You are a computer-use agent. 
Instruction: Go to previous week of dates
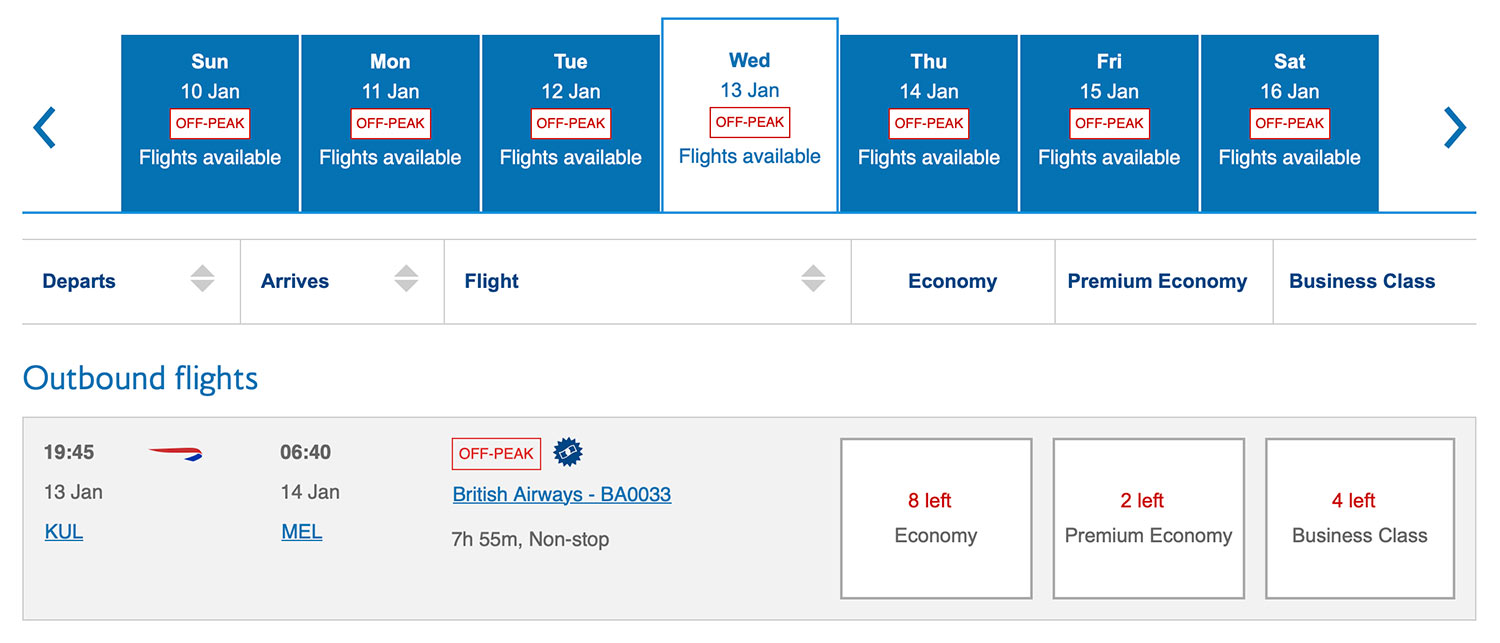click(45, 128)
